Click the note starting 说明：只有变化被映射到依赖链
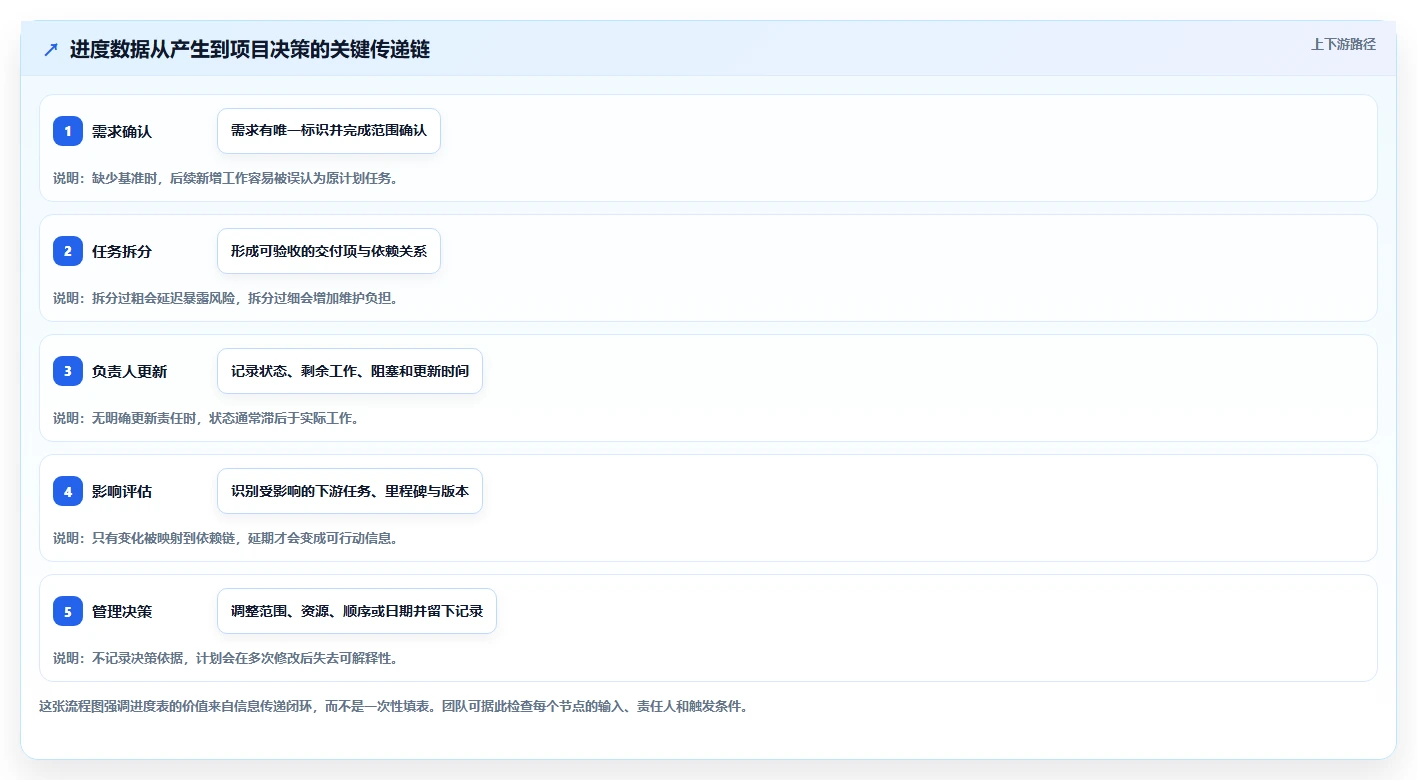This screenshot has width=1417, height=780. 226,538
